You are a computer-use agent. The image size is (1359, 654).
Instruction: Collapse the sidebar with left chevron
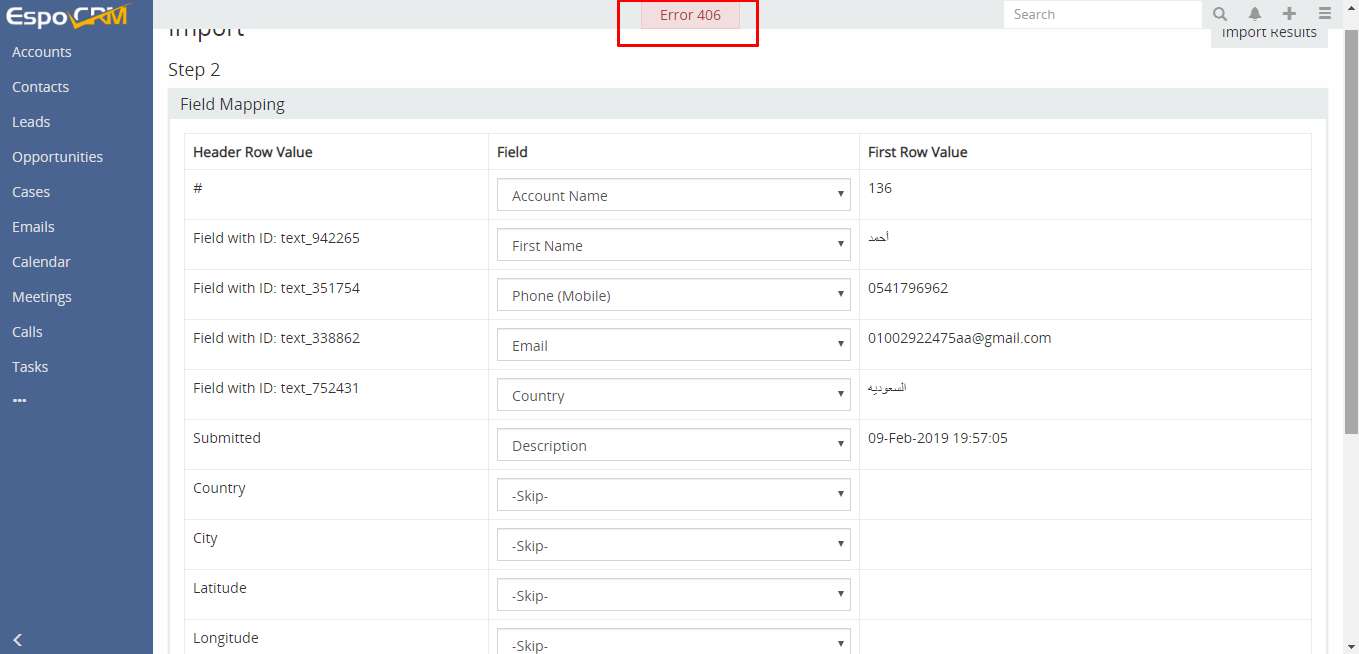[x=18, y=640]
